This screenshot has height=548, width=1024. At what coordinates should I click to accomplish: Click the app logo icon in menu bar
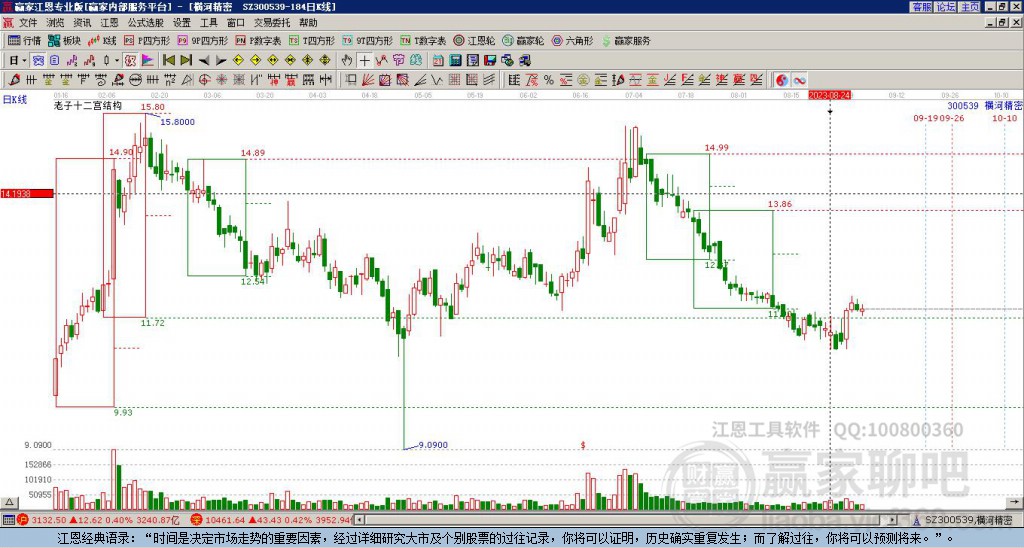tap(8, 23)
